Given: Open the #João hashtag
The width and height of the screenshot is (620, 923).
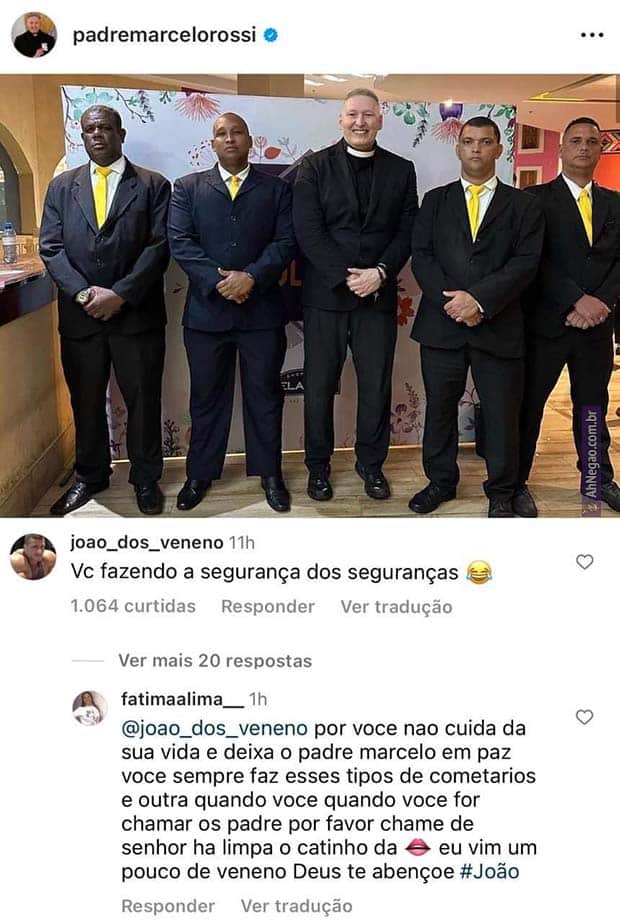Looking at the screenshot, I should [x=489, y=871].
